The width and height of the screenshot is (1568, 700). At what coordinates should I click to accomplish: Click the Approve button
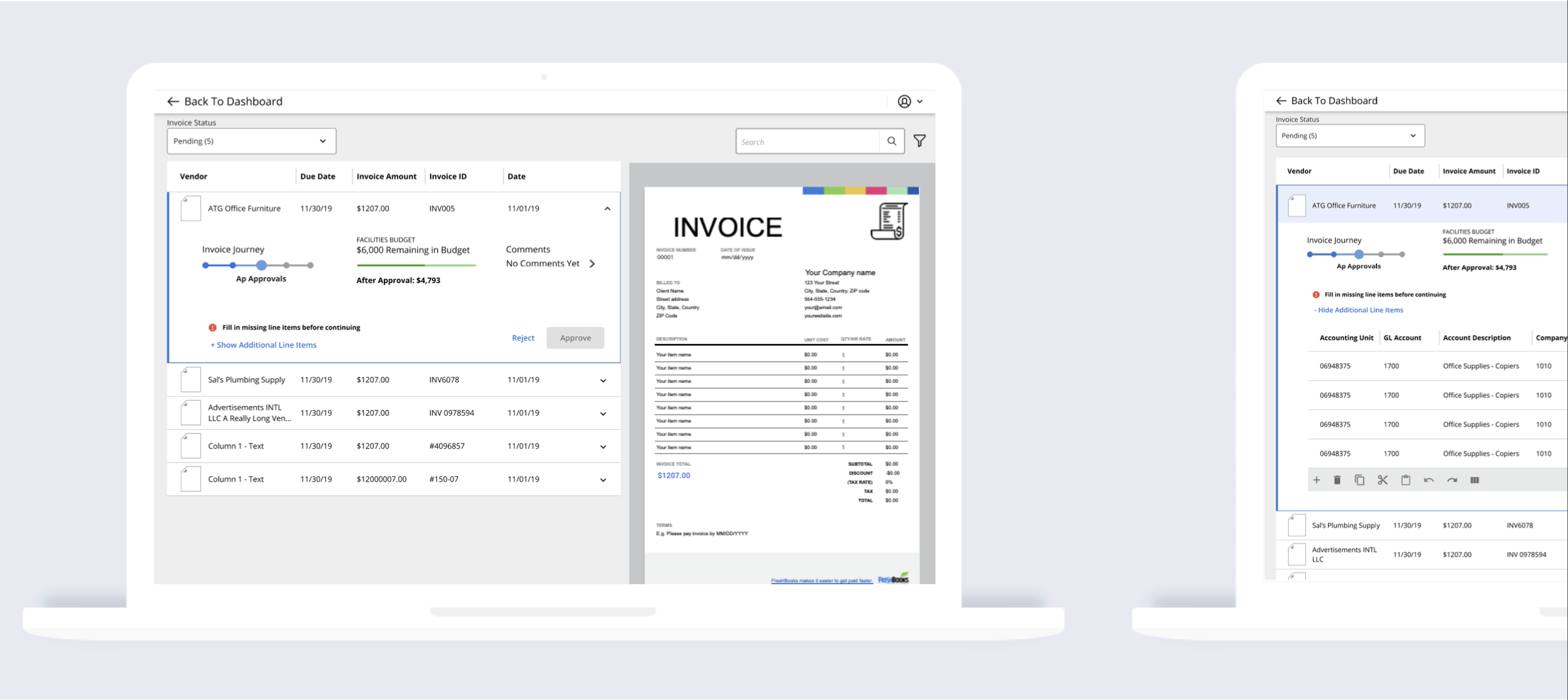[x=575, y=337]
